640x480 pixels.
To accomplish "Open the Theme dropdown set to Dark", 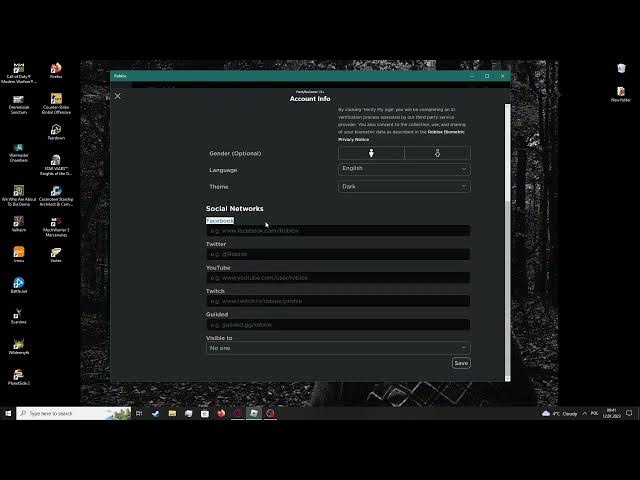I will (x=404, y=187).
